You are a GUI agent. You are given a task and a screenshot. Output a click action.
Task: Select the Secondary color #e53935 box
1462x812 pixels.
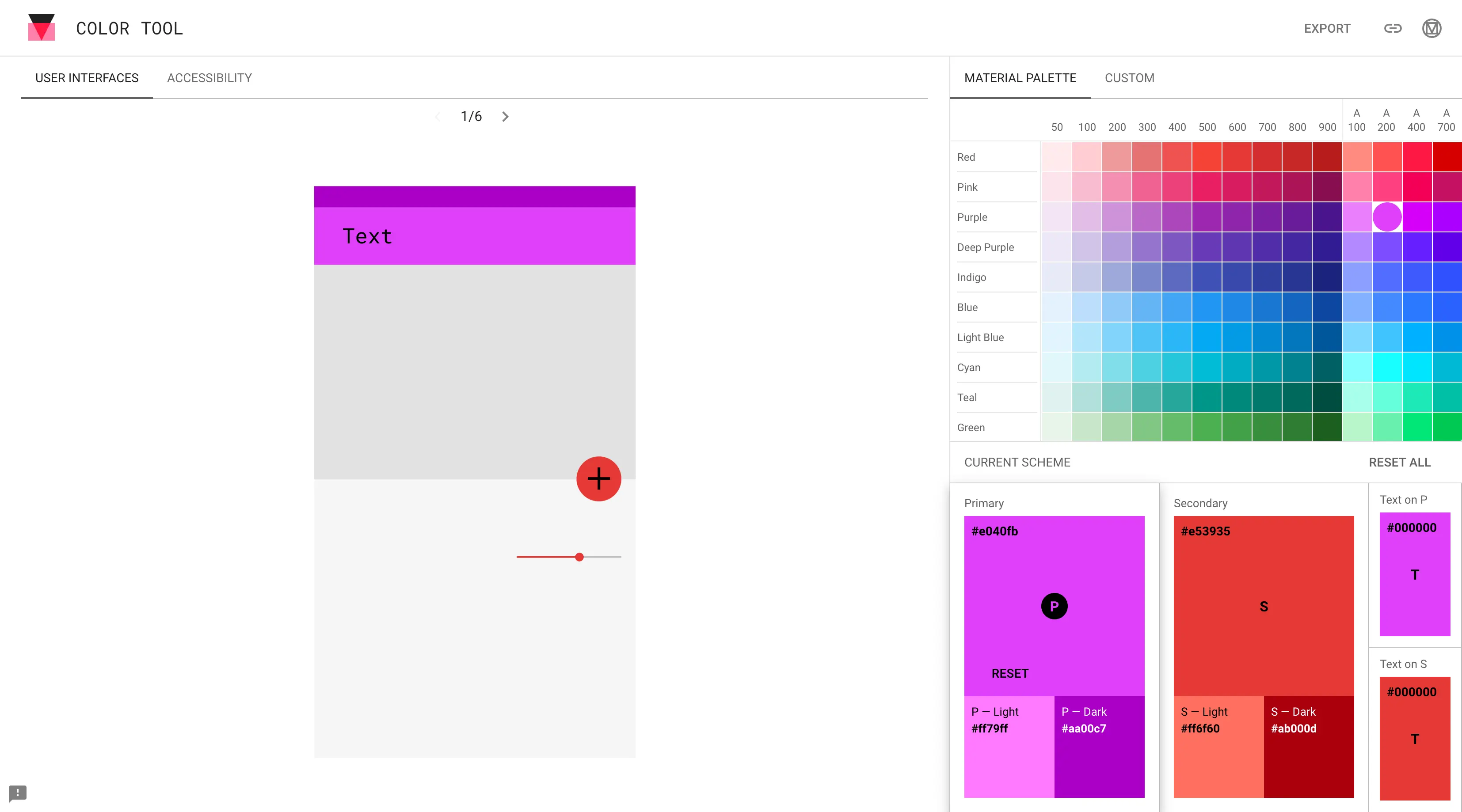[x=1264, y=606]
